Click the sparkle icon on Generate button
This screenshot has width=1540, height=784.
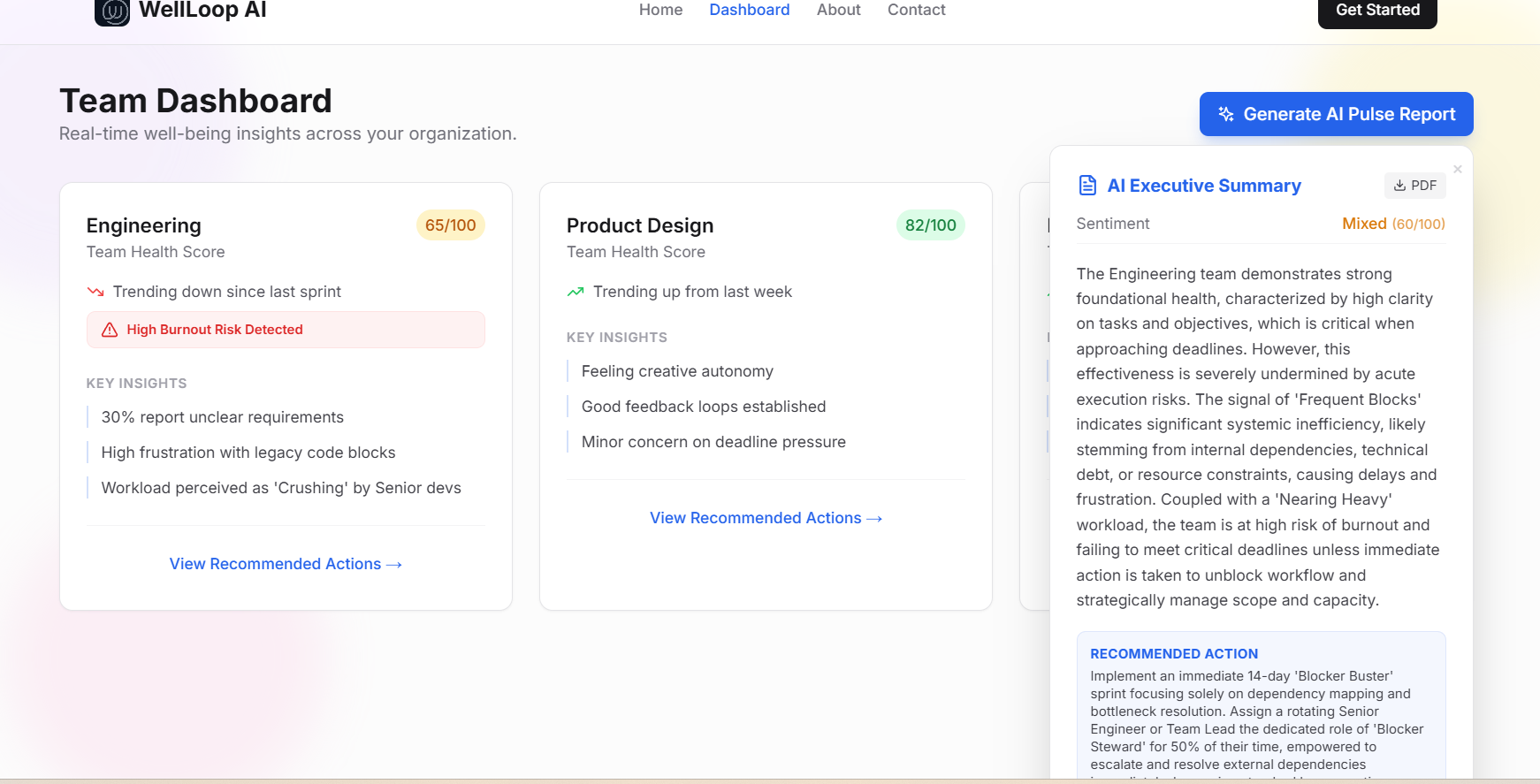pyautogui.click(x=1226, y=114)
